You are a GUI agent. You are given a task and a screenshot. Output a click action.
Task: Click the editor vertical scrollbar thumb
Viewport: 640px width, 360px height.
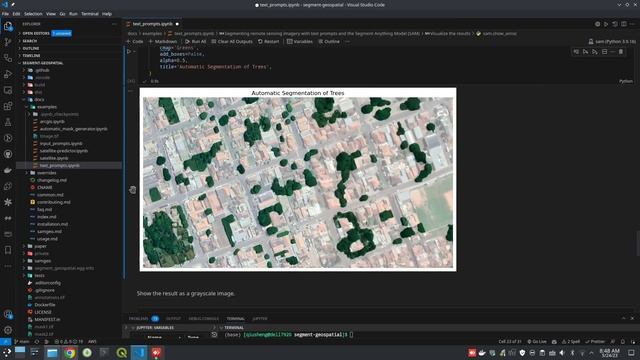pyautogui.click(x=637, y=244)
